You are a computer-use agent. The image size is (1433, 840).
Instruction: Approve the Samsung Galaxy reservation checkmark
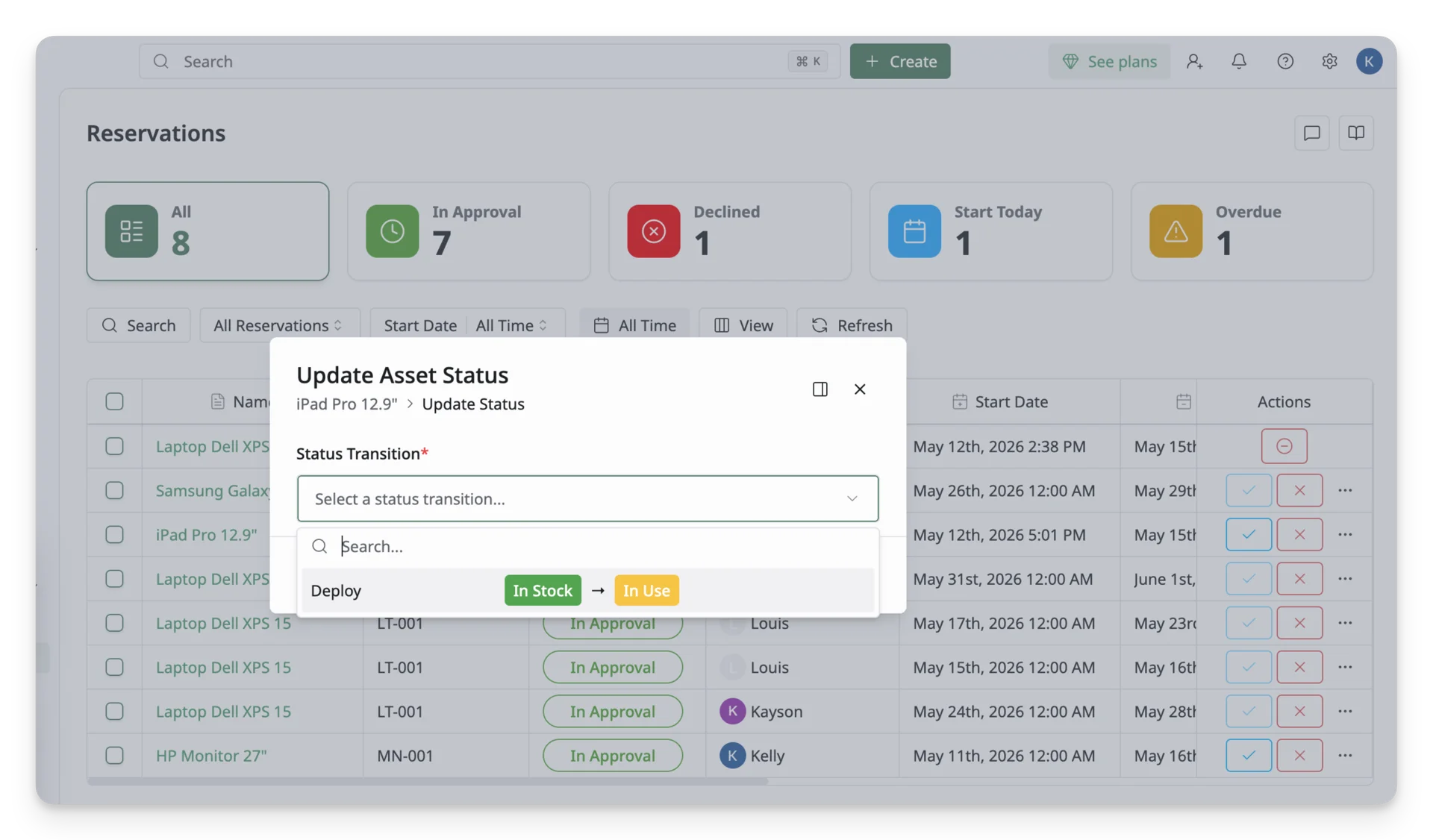pyautogui.click(x=1248, y=490)
